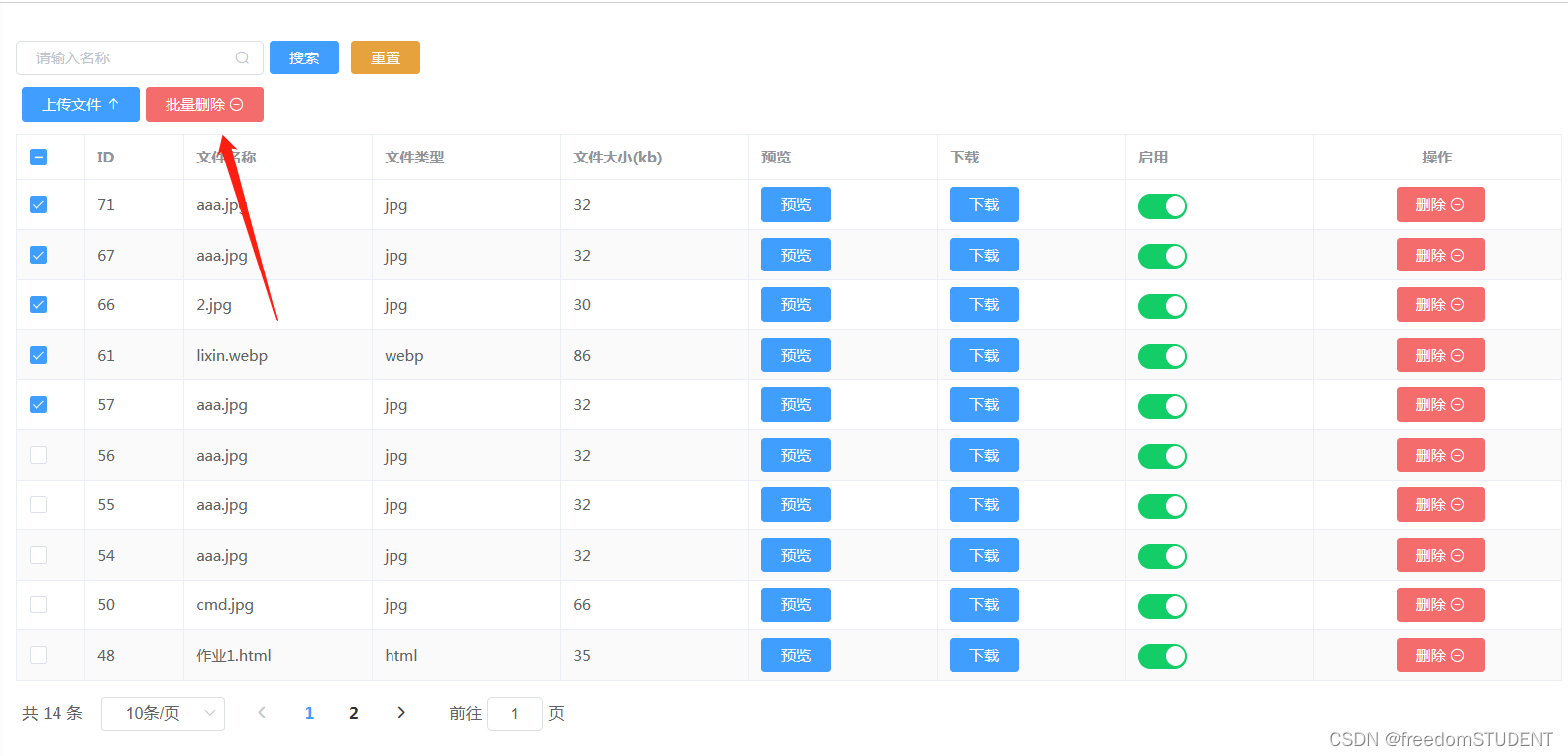Delete row ID 57 using 删除 button

(x=1440, y=404)
